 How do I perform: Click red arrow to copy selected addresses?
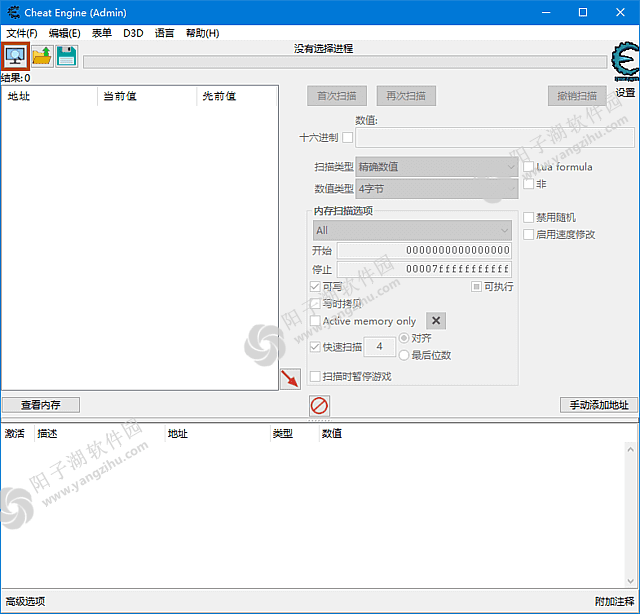(290, 379)
